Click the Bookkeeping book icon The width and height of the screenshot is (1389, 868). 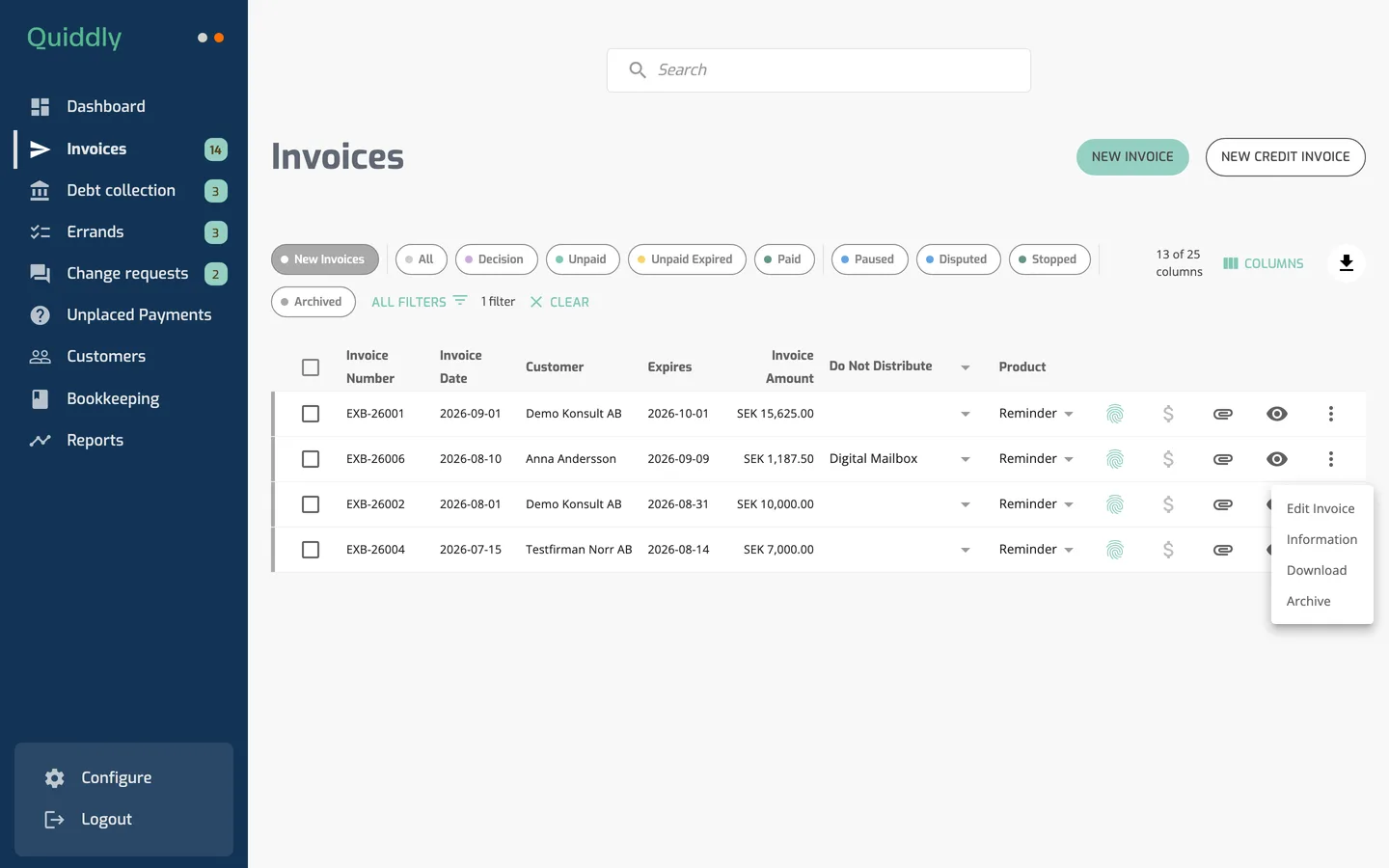40,398
